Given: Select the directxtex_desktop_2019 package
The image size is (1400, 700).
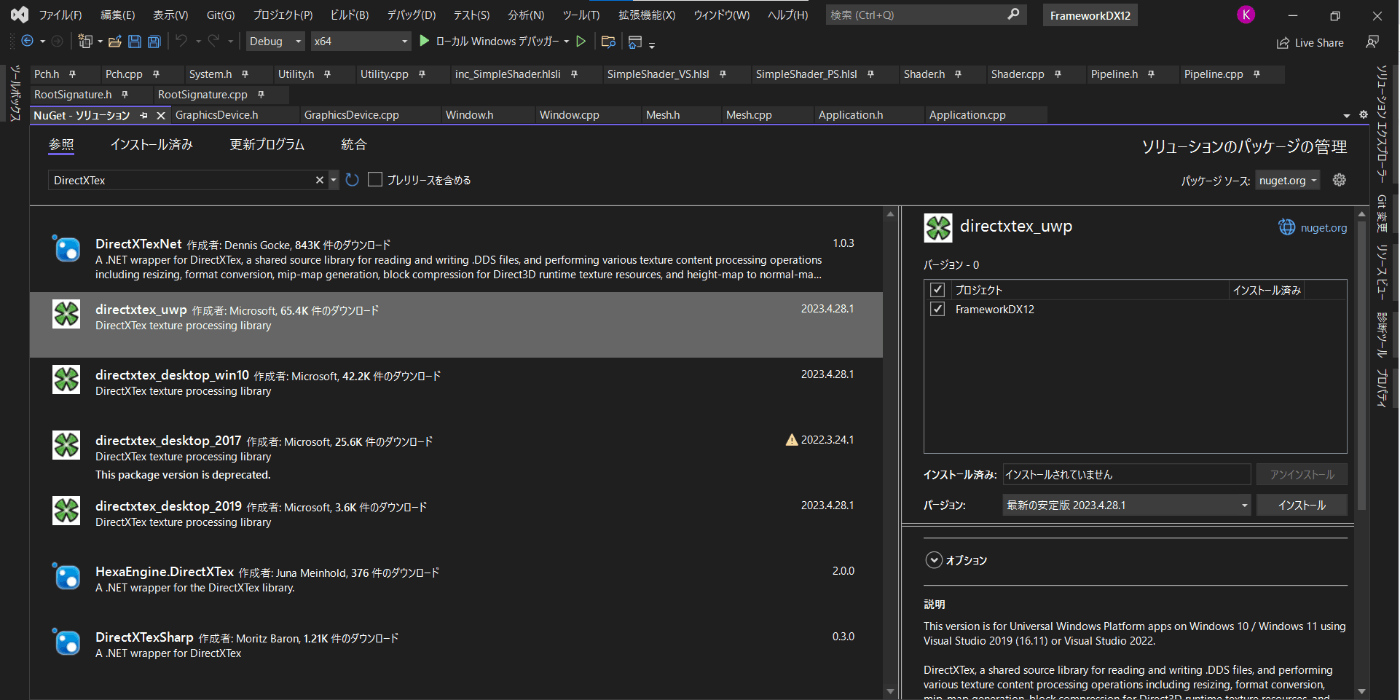Looking at the screenshot, I should point(456,521).
